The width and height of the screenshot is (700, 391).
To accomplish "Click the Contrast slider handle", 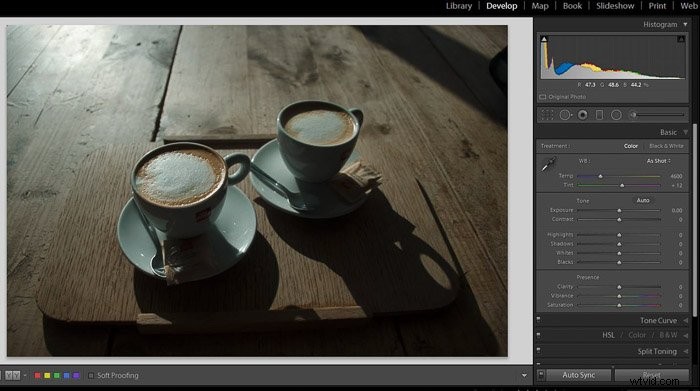I will point(619,220).
